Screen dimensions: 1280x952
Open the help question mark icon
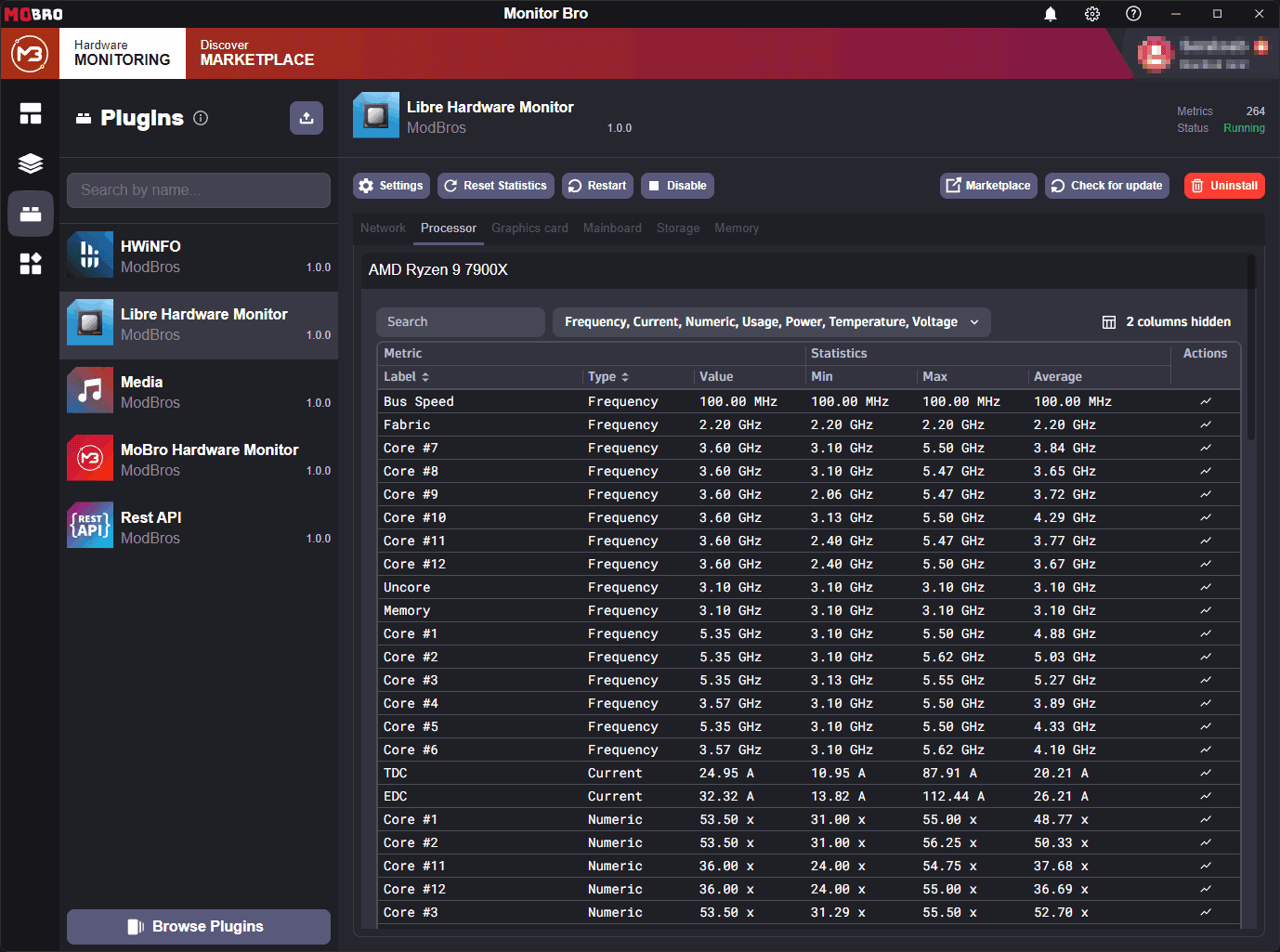1133,14
